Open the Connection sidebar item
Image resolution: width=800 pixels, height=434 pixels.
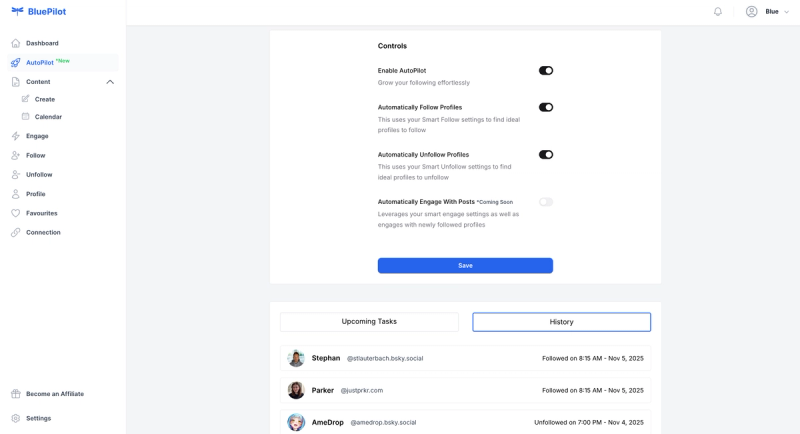[43, 233]
